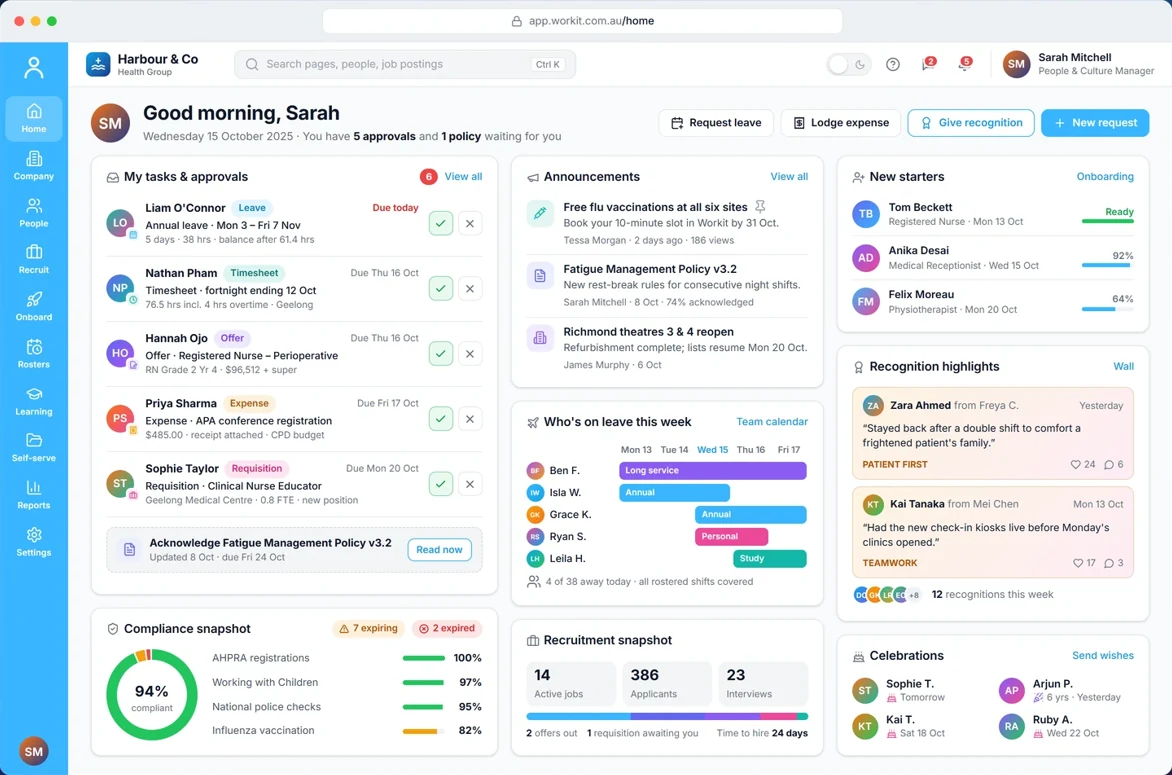Image resolution: width=1172 pixels, height=775 pixels.
Task: Click Ben F.'s Long service bar
Action: tap(713, 470)
